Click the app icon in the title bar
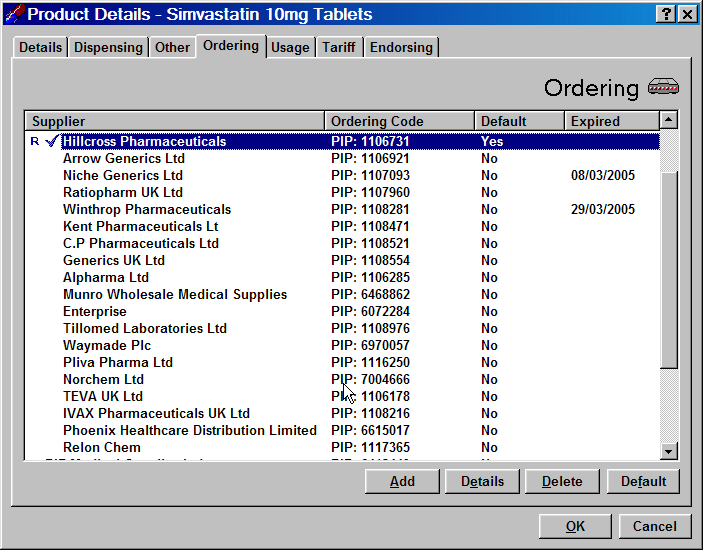 pos(13,14)
